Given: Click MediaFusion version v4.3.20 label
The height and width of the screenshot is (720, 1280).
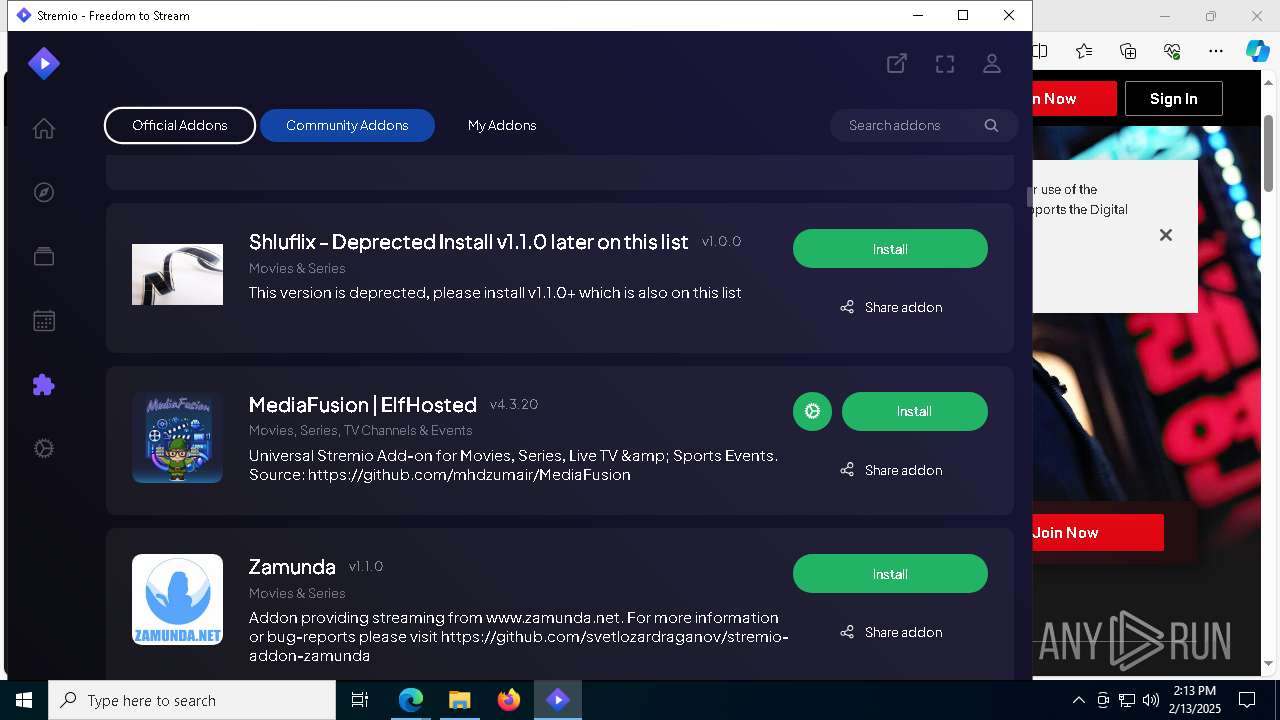Looking at the screenshot, I should point(514,405).
